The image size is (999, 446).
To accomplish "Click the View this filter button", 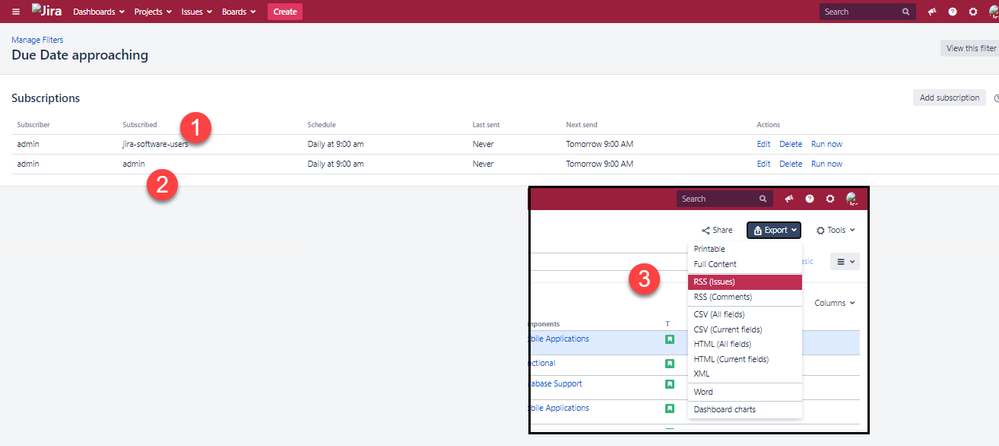I will [970, 48].
